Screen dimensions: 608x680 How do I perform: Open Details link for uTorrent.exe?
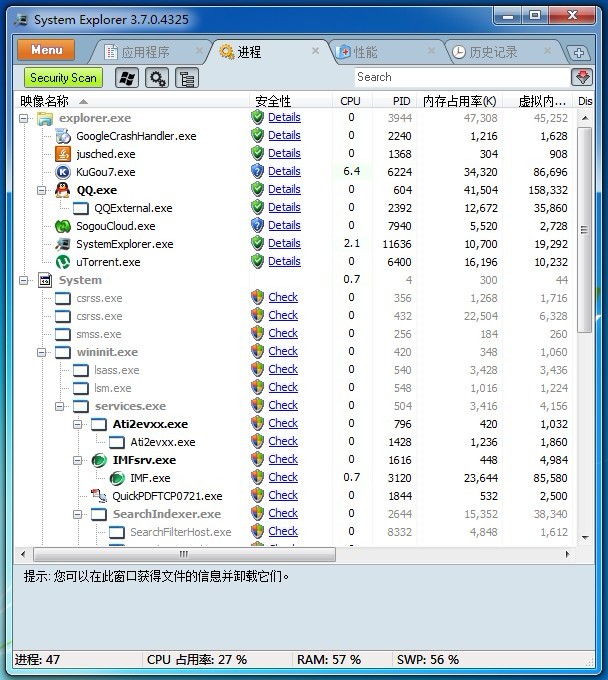point(284,261)
